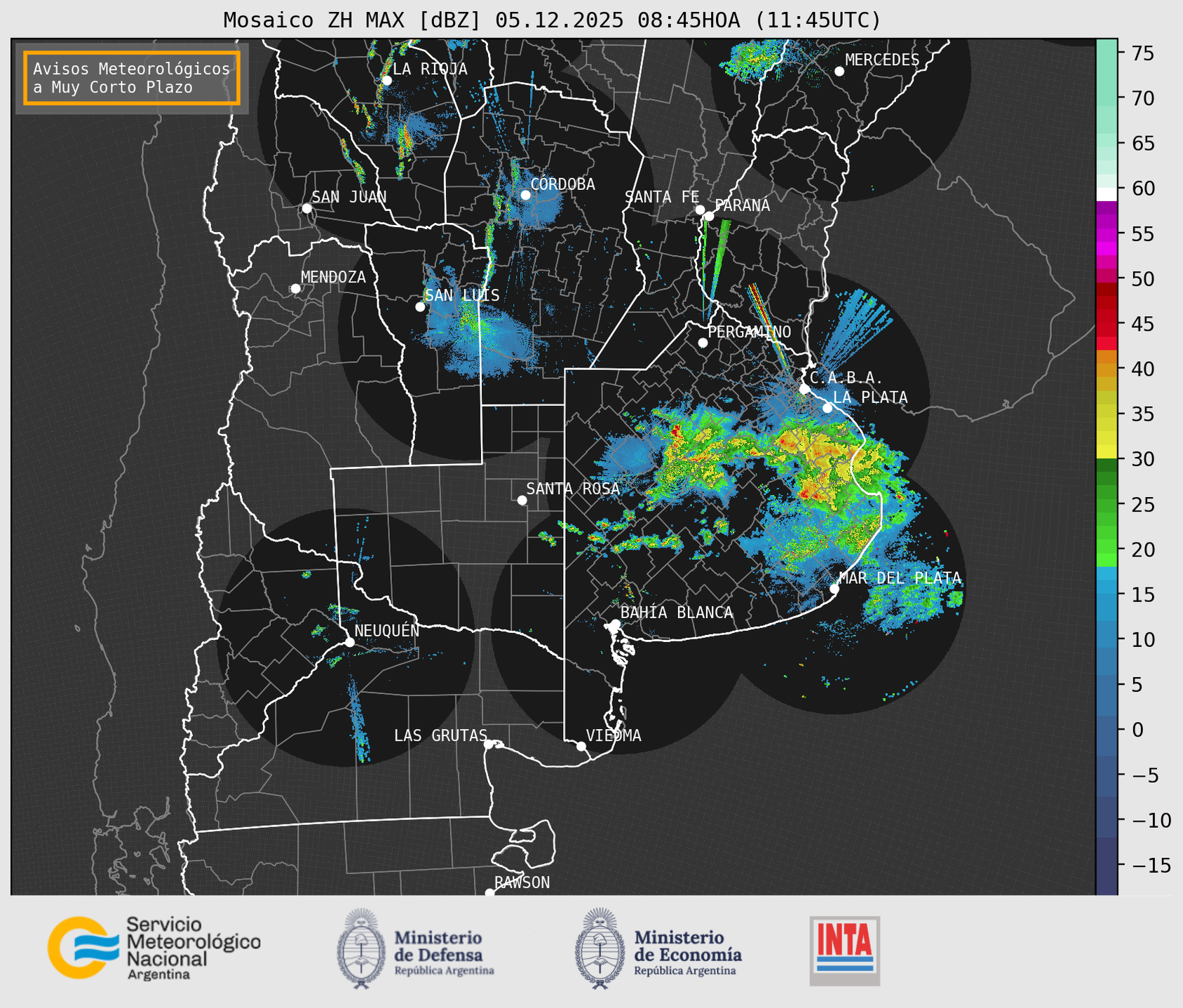Screen dimensions: 1183x1008
Task: Click the 25 dBZ green band on scale
Action: [x=1107, y=505]
